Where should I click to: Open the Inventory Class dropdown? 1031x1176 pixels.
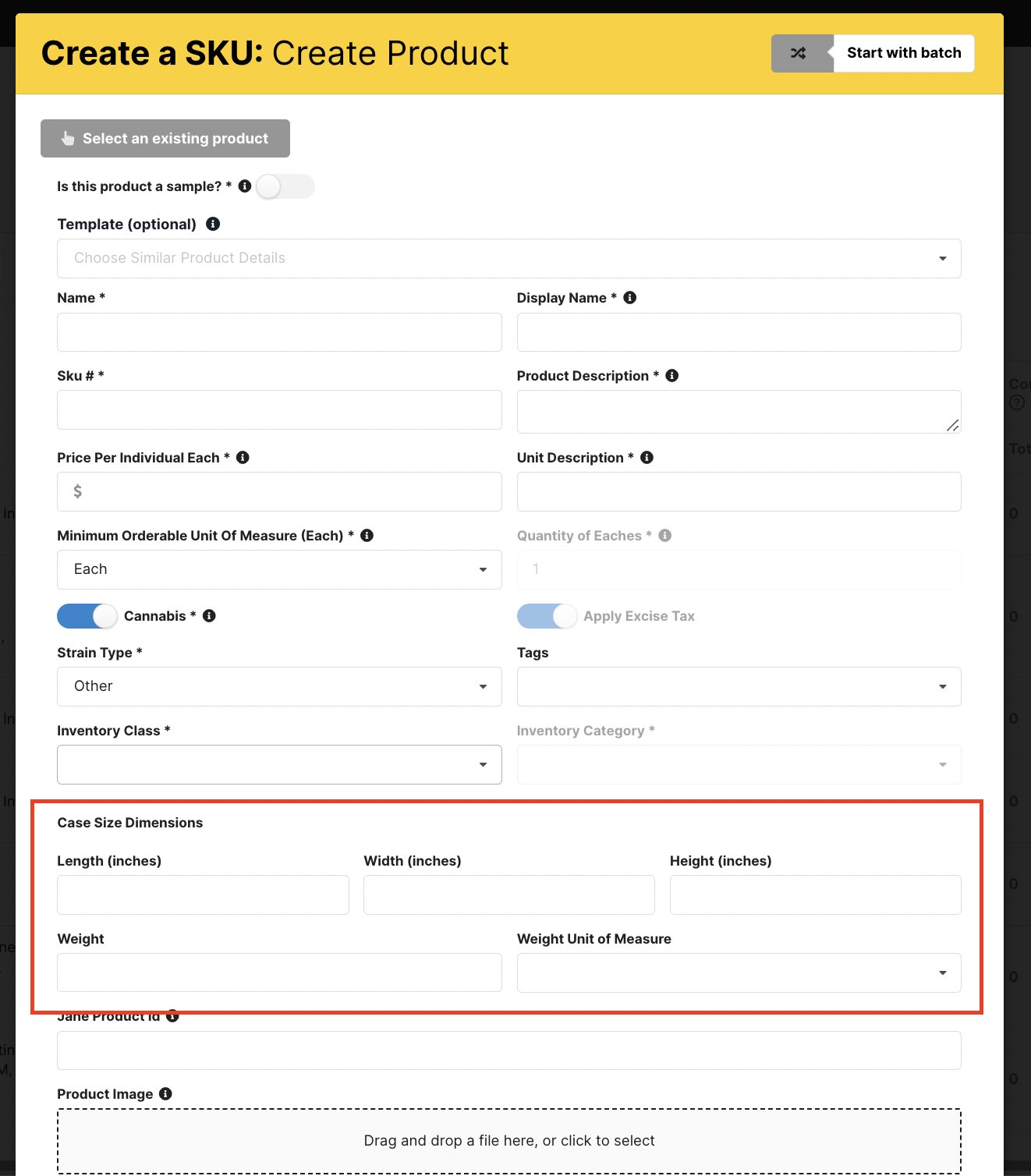pos(279,764)
